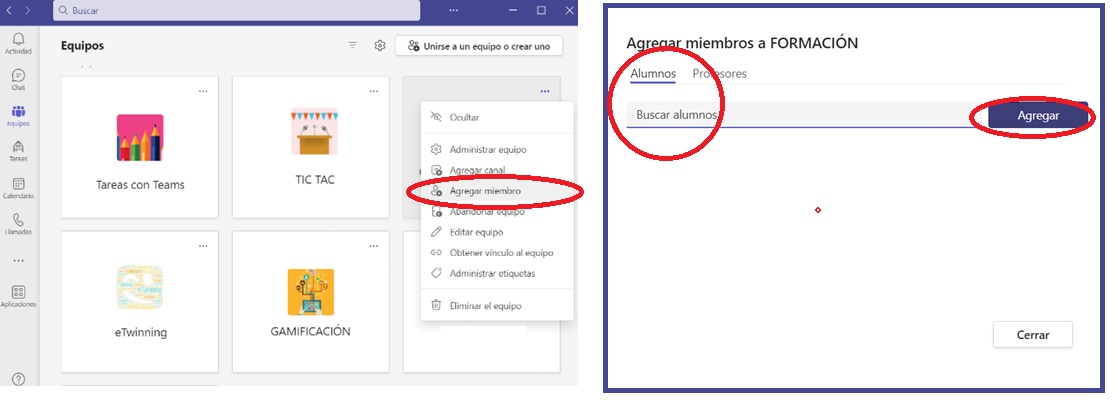Image resolution: width=1118 pixels, height=411 pixels.
Task: Click the sidebar more apps ellipsis
Action: point(19,260)
